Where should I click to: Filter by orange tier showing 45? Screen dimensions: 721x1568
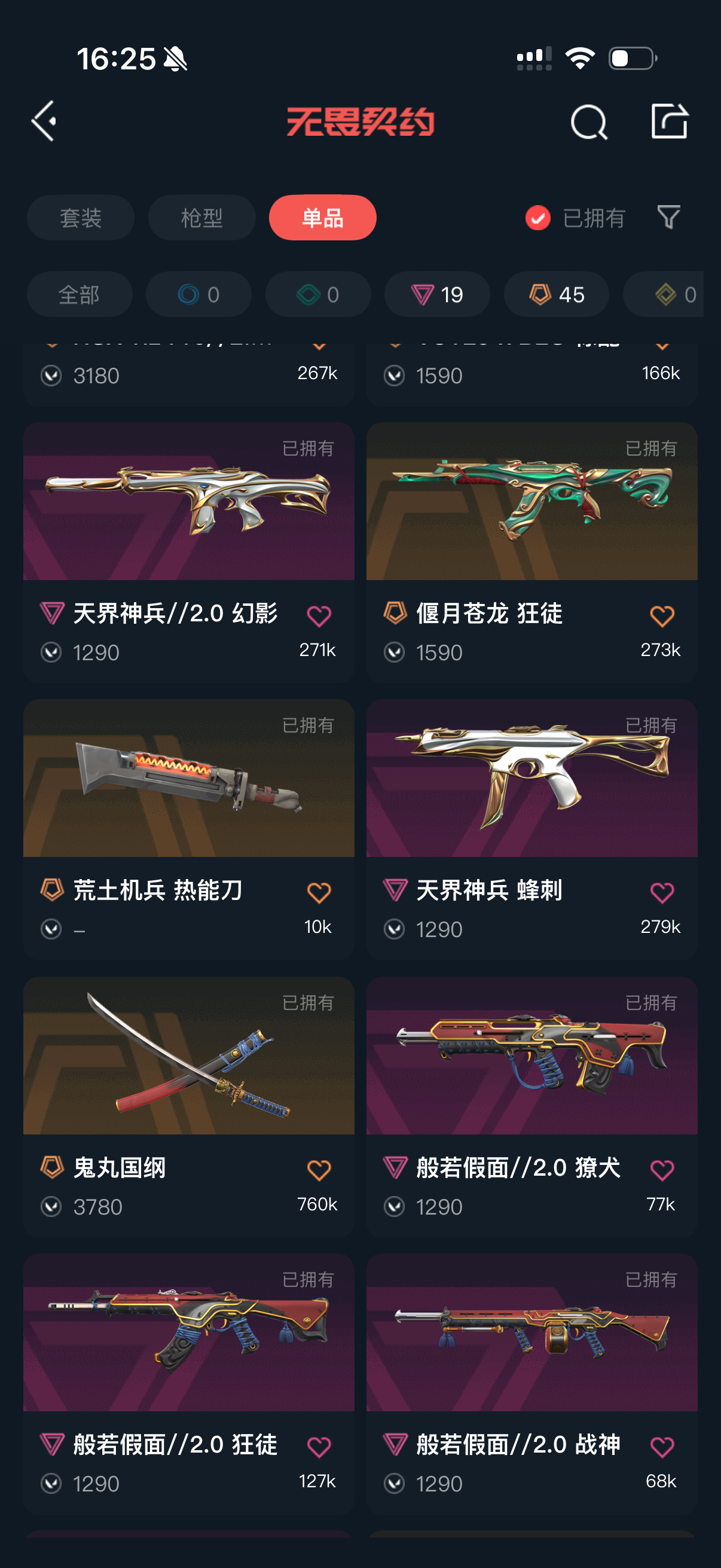[x=556, y=295]
